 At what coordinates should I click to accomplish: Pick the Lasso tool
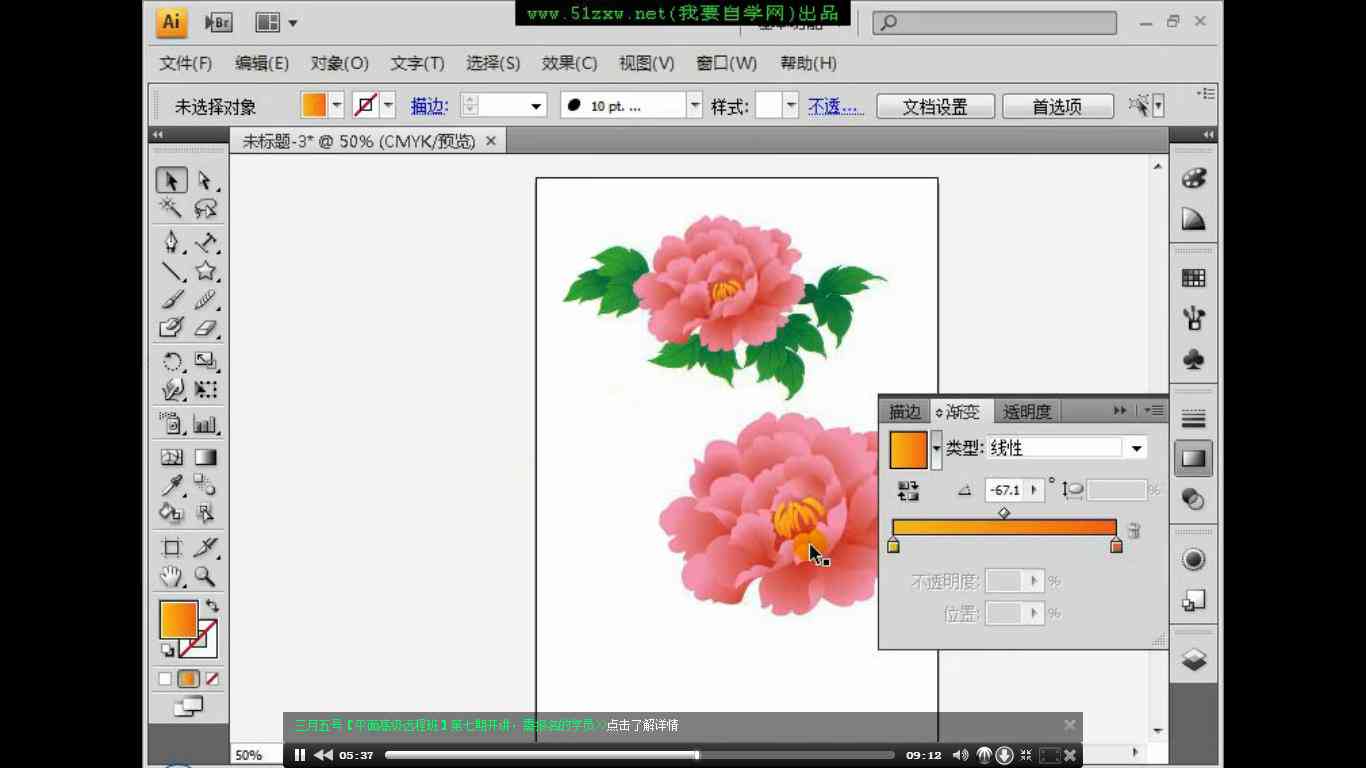point(205,208)
